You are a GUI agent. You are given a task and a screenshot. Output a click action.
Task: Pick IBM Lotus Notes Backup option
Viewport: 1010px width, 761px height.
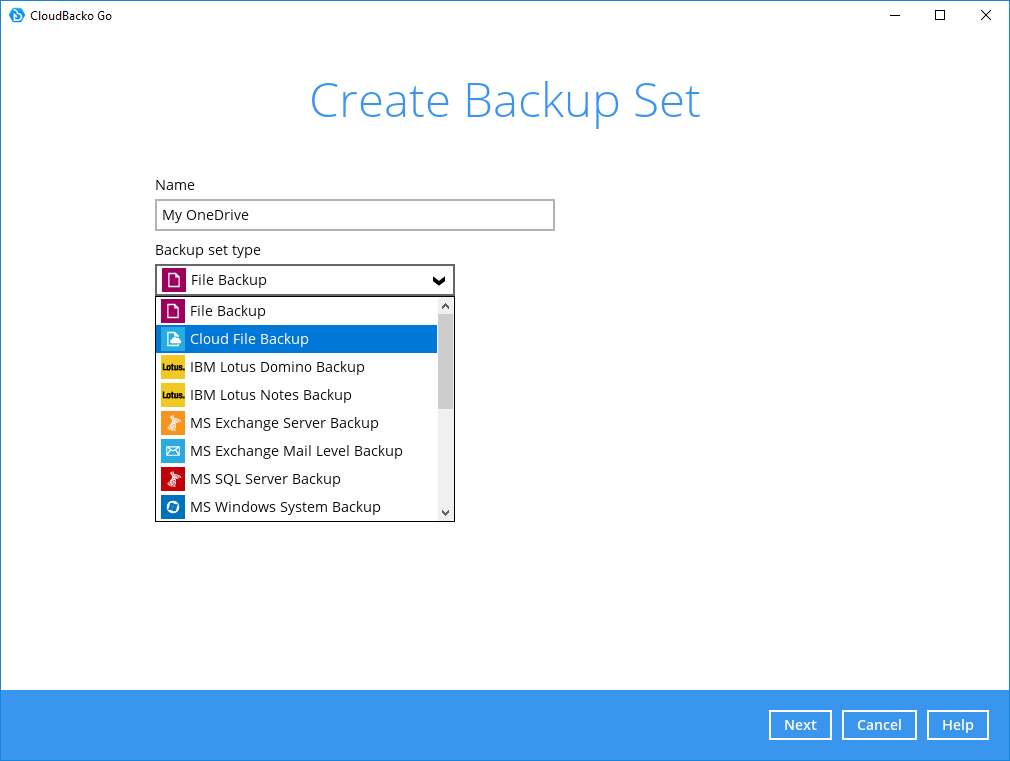[296, 395]
